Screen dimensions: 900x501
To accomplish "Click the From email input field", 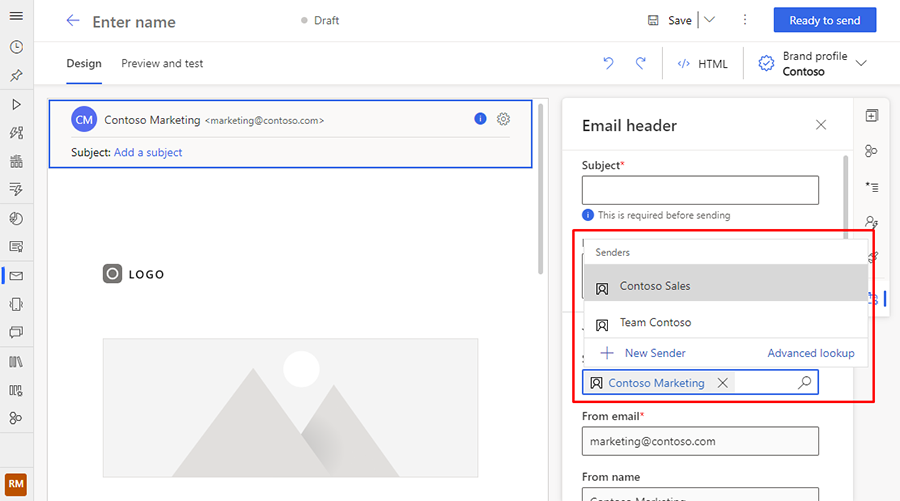I will 700,441.
